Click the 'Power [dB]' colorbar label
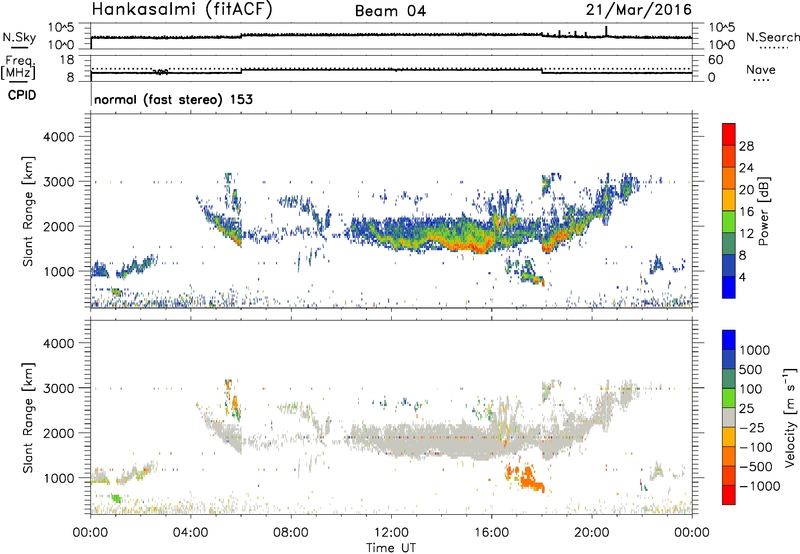 (x=763, y=211)
